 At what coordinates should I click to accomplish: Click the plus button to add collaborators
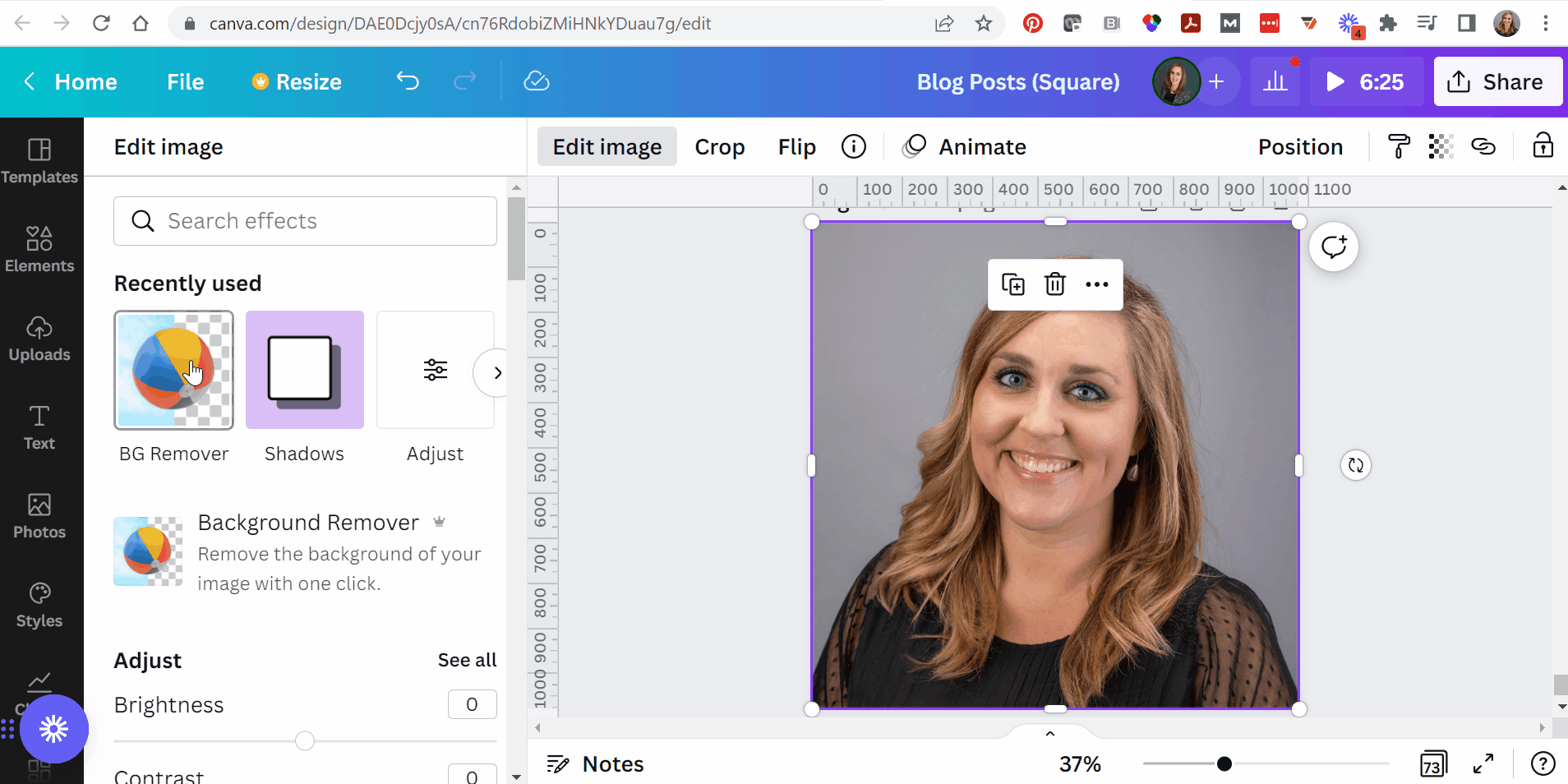point(1217,81)
